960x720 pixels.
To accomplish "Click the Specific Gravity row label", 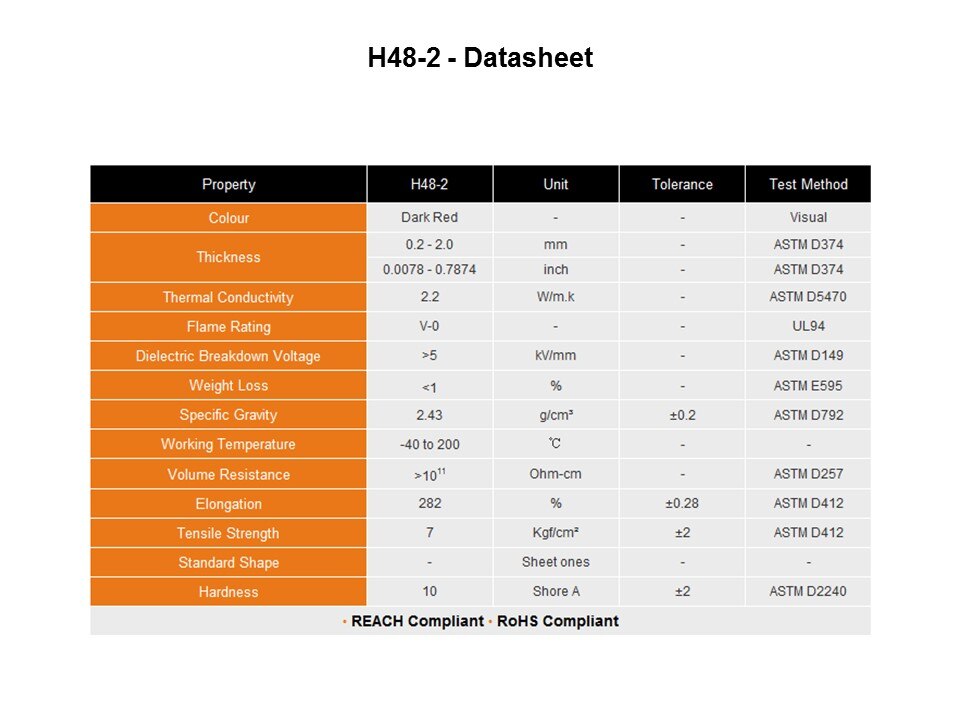I will [228, 415].
